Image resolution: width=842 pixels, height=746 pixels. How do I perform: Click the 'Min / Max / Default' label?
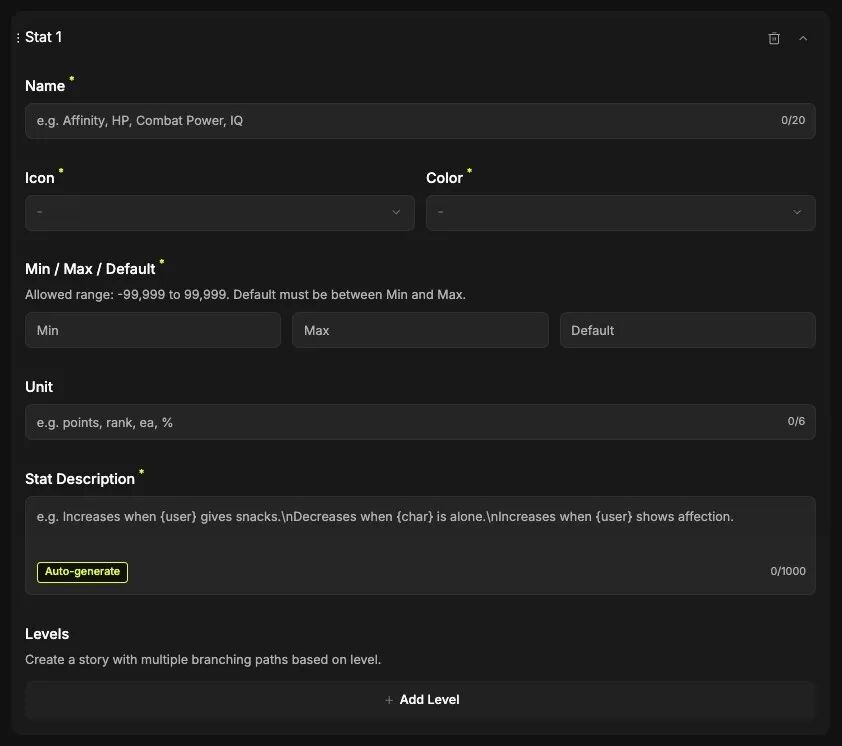click(x=90, y=269)
